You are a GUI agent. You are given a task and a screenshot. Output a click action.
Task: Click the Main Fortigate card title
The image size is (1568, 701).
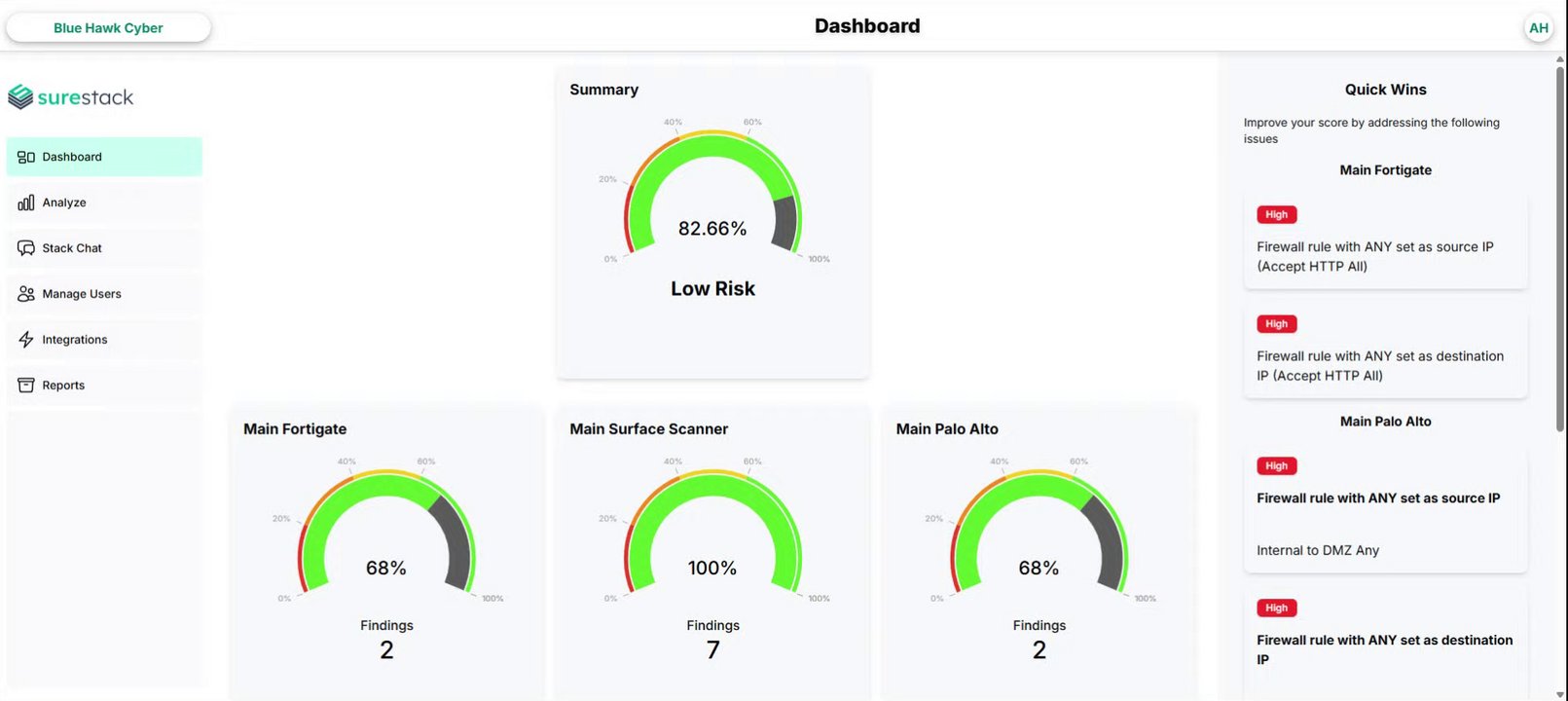pyautogui.click(x=295, y=429)
